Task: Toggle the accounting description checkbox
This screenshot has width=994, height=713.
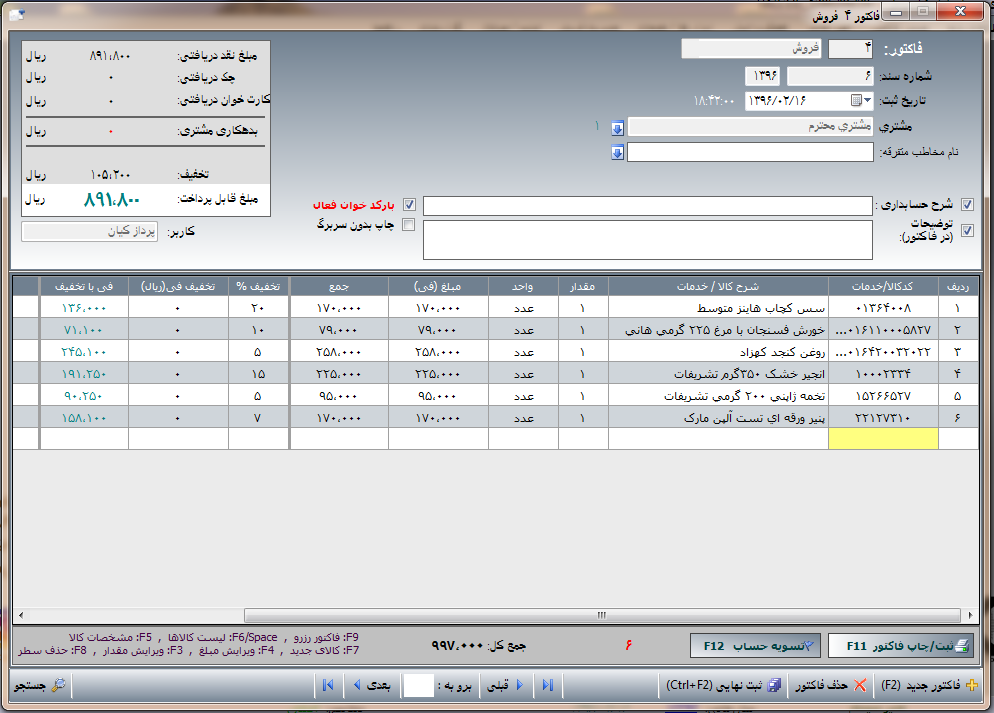Action: (966, 205)
